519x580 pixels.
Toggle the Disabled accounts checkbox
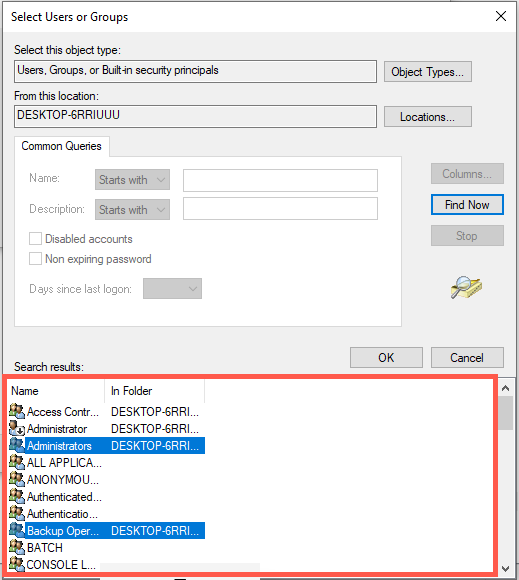click(x=36, y=239)
